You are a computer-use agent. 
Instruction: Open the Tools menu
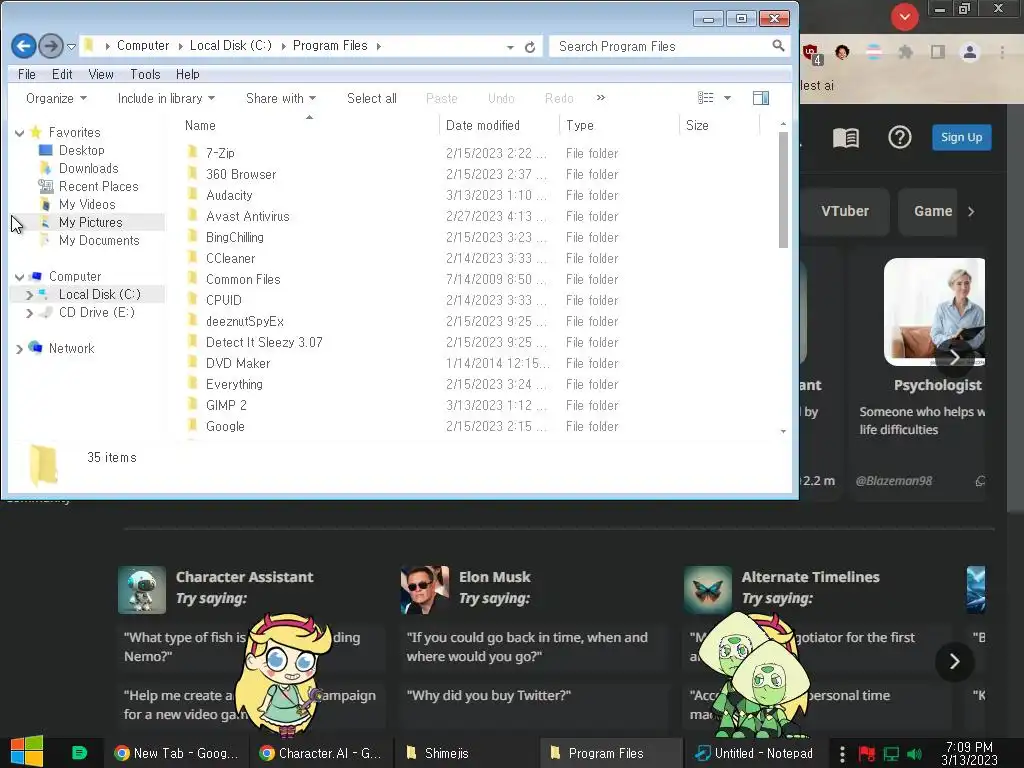click(x=145, y=74)
